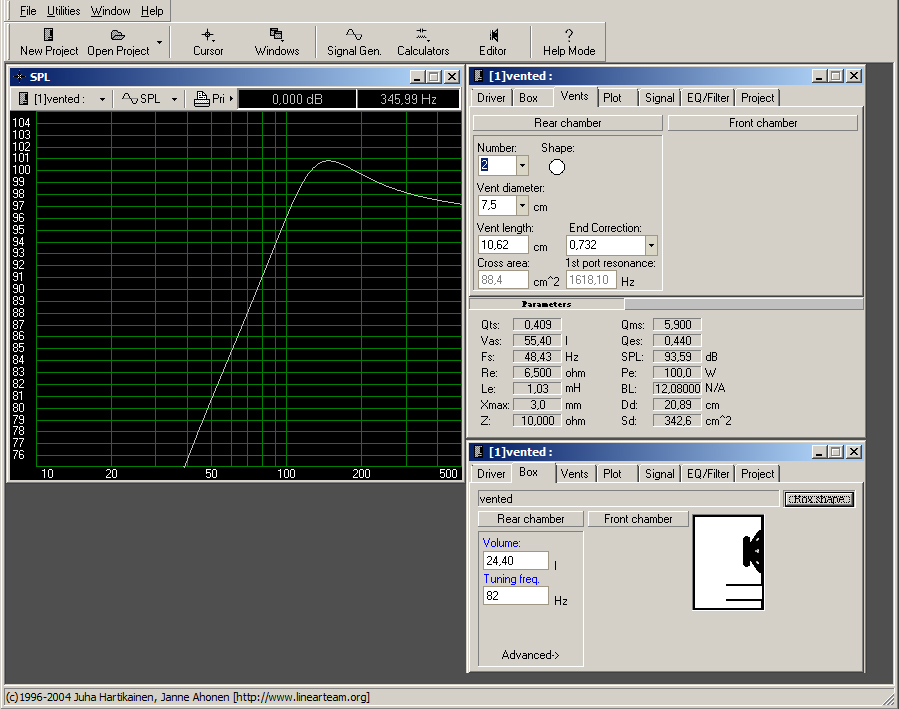Viewport: 899px width, 709px height.
Task: Open the Calculators tool
Action: pos(422,34)
